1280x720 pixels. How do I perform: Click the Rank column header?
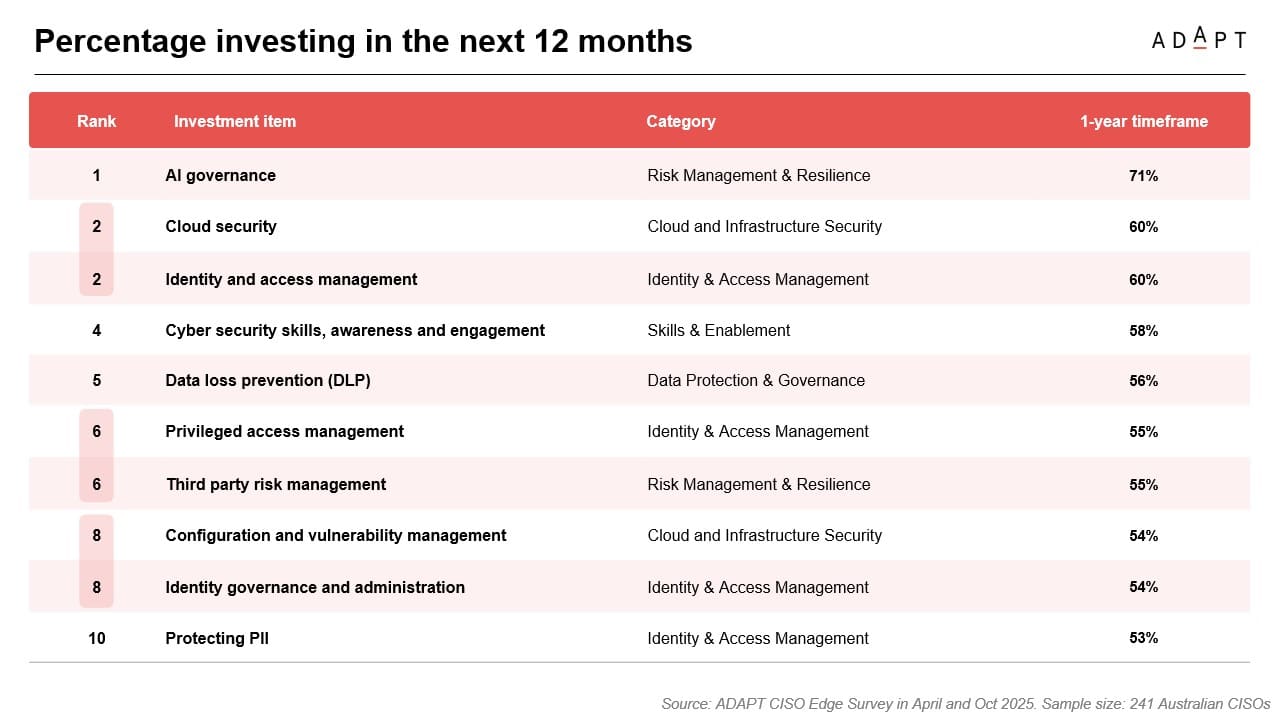pyautogui.click(x=96, y=121)
